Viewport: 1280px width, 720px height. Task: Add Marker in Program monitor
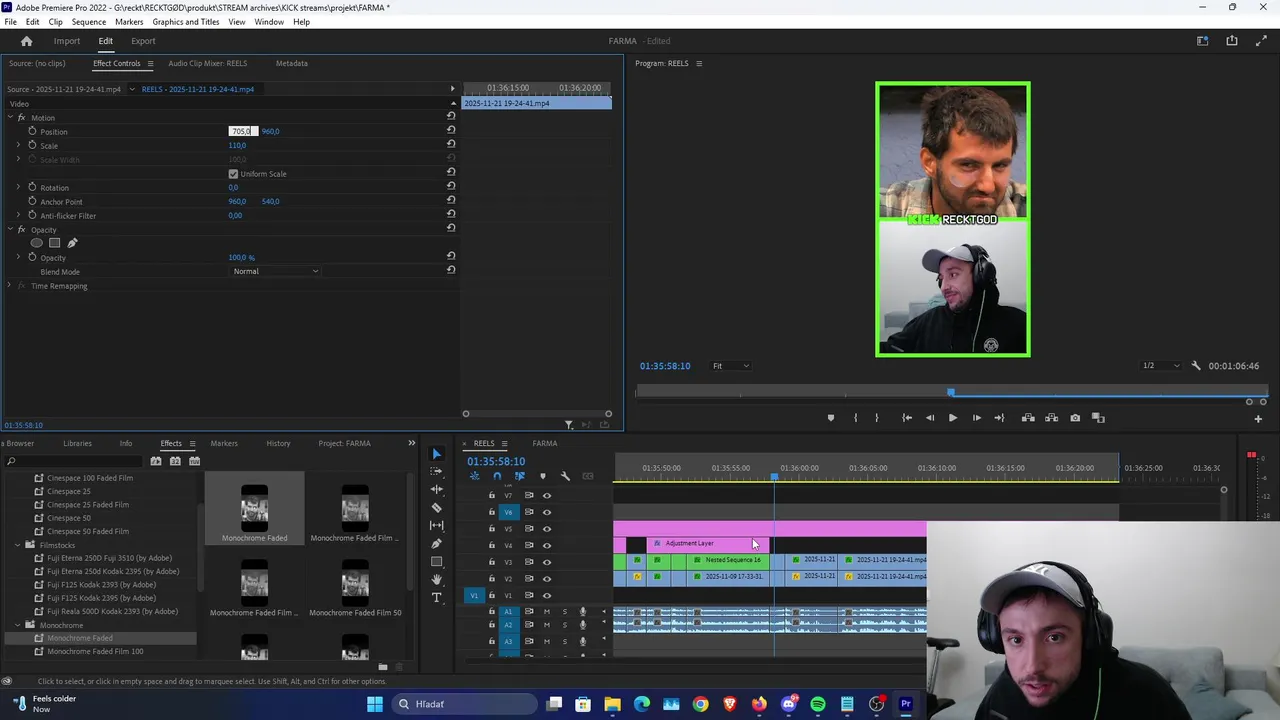[830, 418]
